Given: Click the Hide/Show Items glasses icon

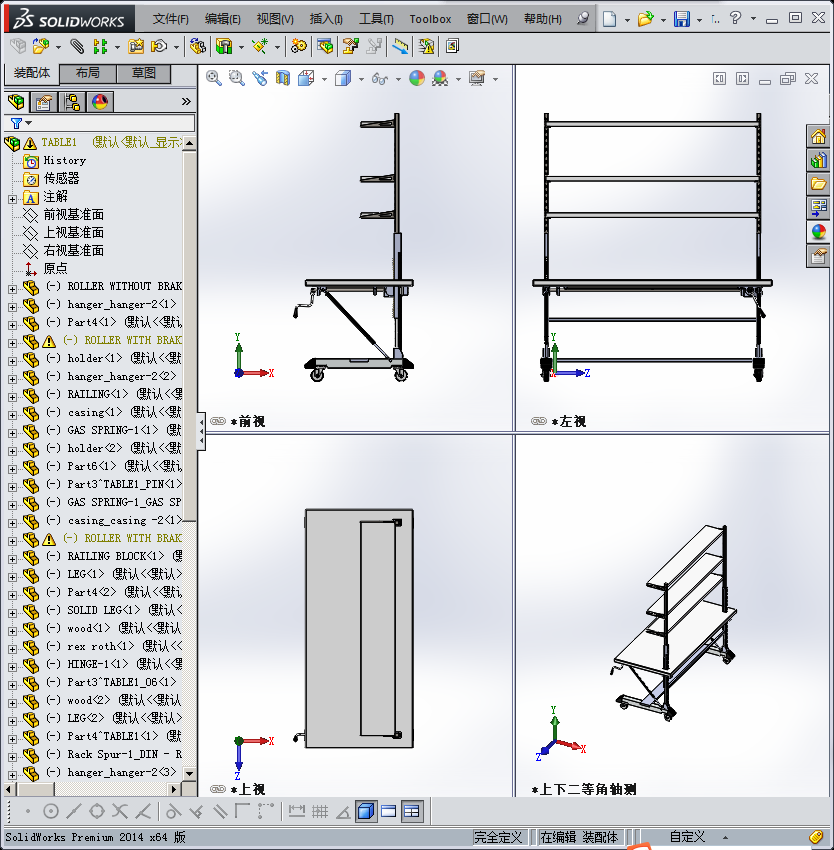Looking at the screenshot, I should click(x=380, y=79).
